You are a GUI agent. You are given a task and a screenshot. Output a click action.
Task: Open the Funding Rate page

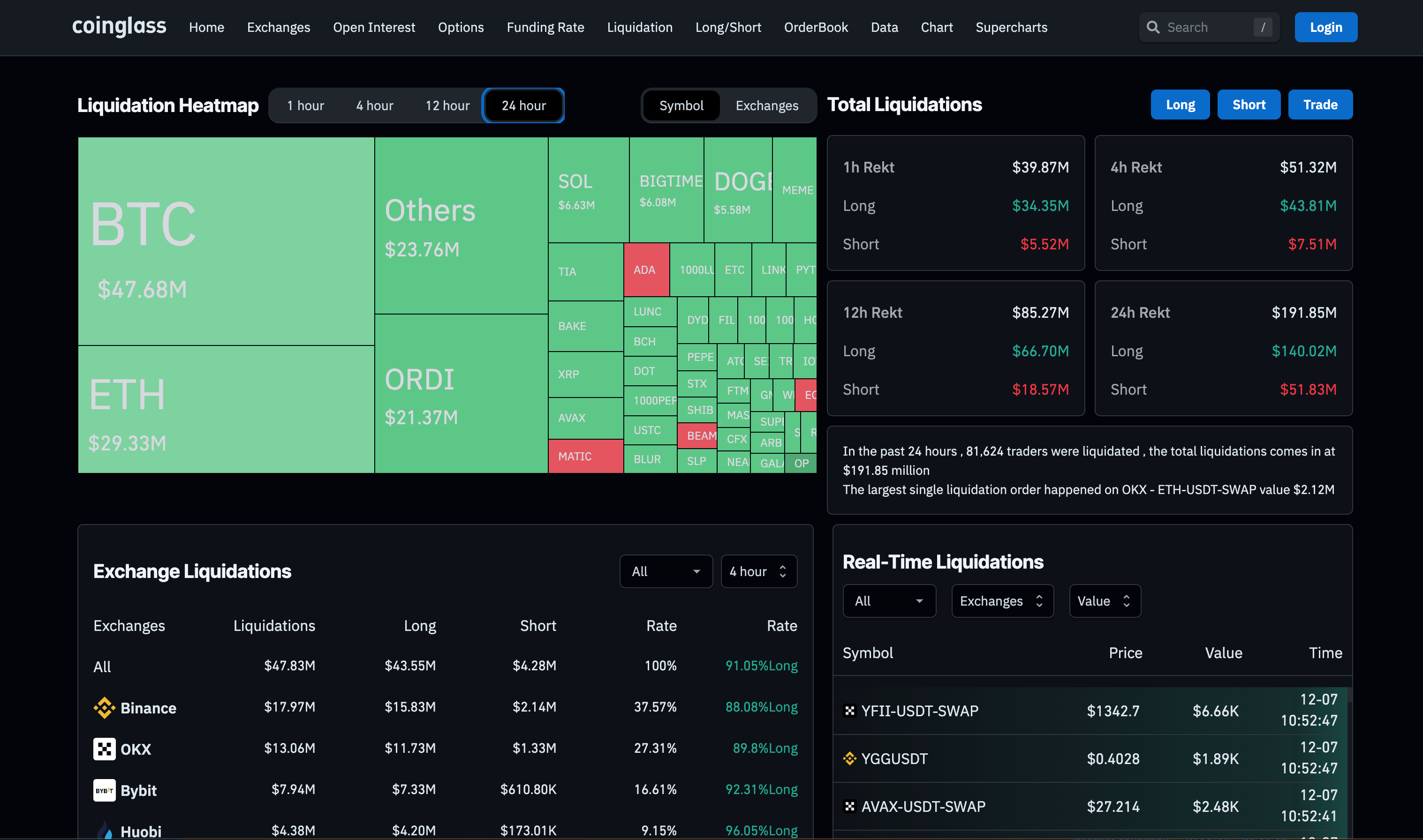[545, 27]
